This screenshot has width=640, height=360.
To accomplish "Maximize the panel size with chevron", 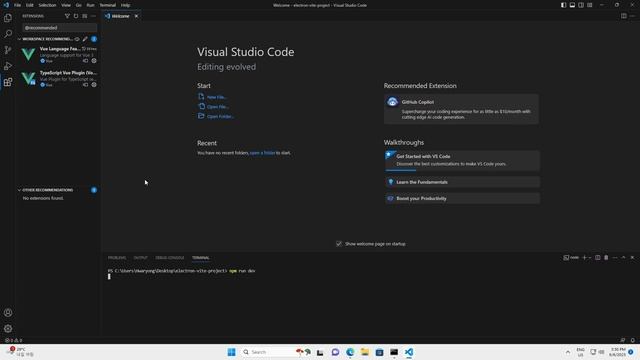I will [623, 258].
